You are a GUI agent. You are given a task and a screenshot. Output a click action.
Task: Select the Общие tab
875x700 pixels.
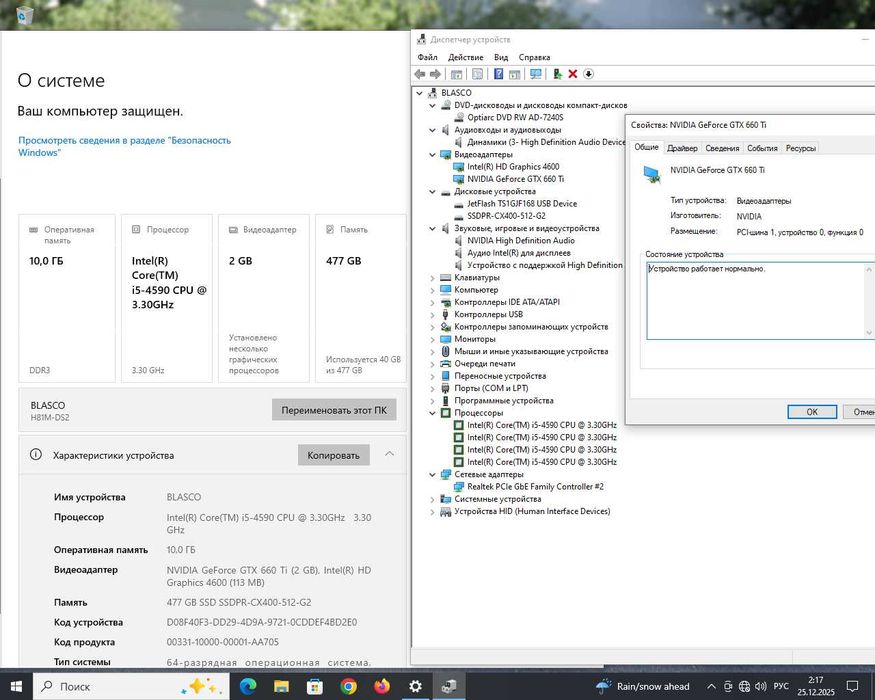[x=646, y=147]
